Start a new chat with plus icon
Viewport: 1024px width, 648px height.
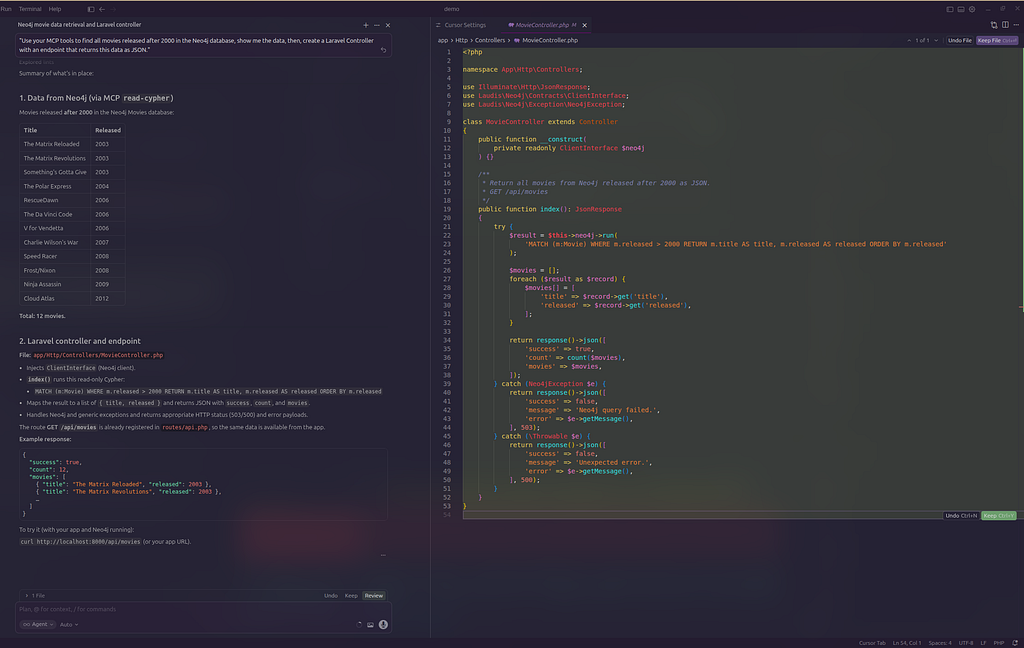click(x=366, y=24)
